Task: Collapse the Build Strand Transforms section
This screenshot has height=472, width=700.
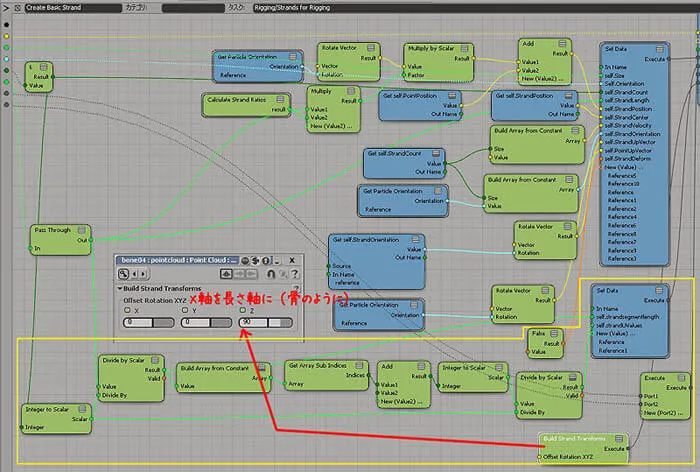Action: pos(120,288)
